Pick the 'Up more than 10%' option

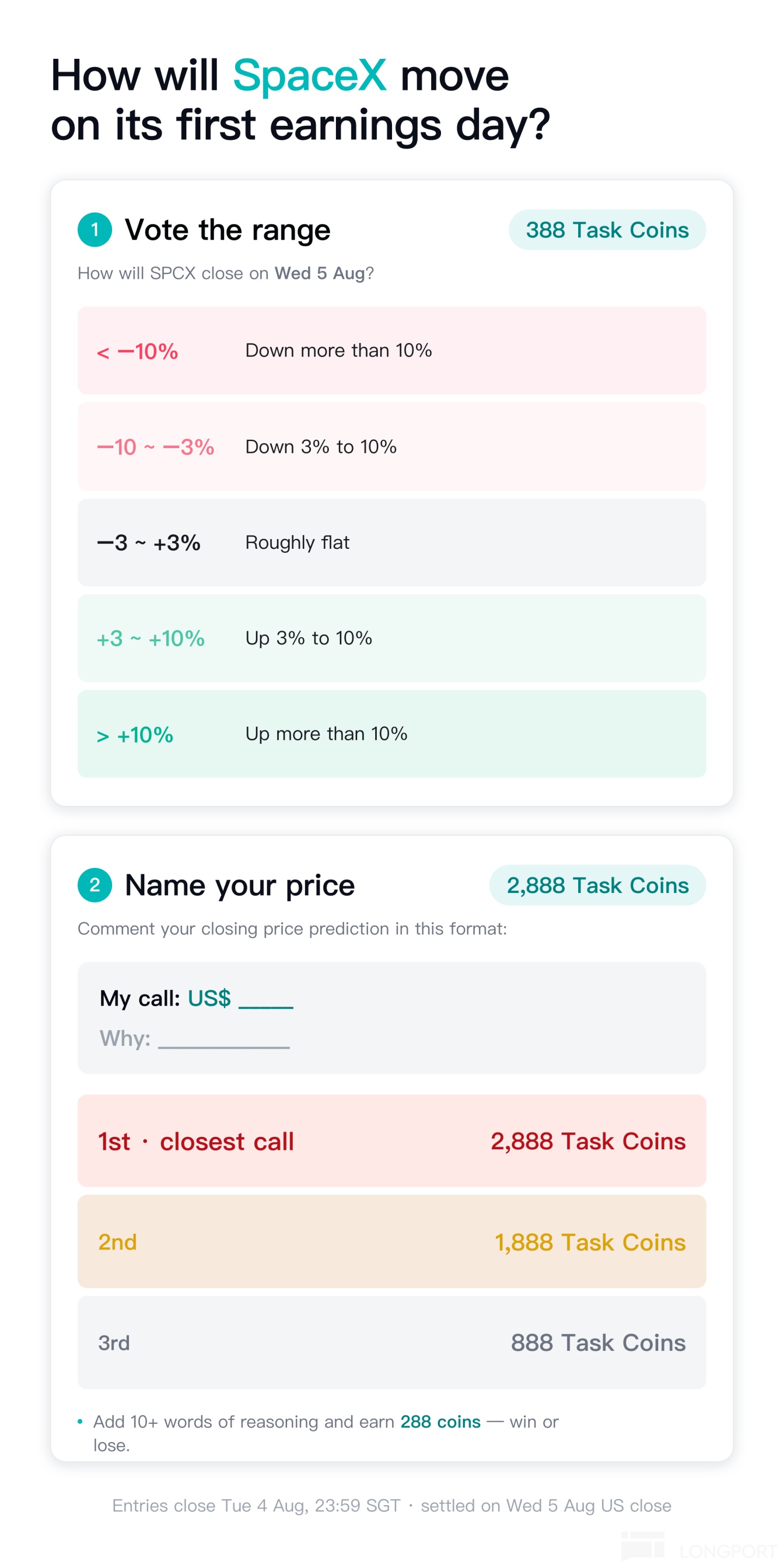[x=392, y=733]
